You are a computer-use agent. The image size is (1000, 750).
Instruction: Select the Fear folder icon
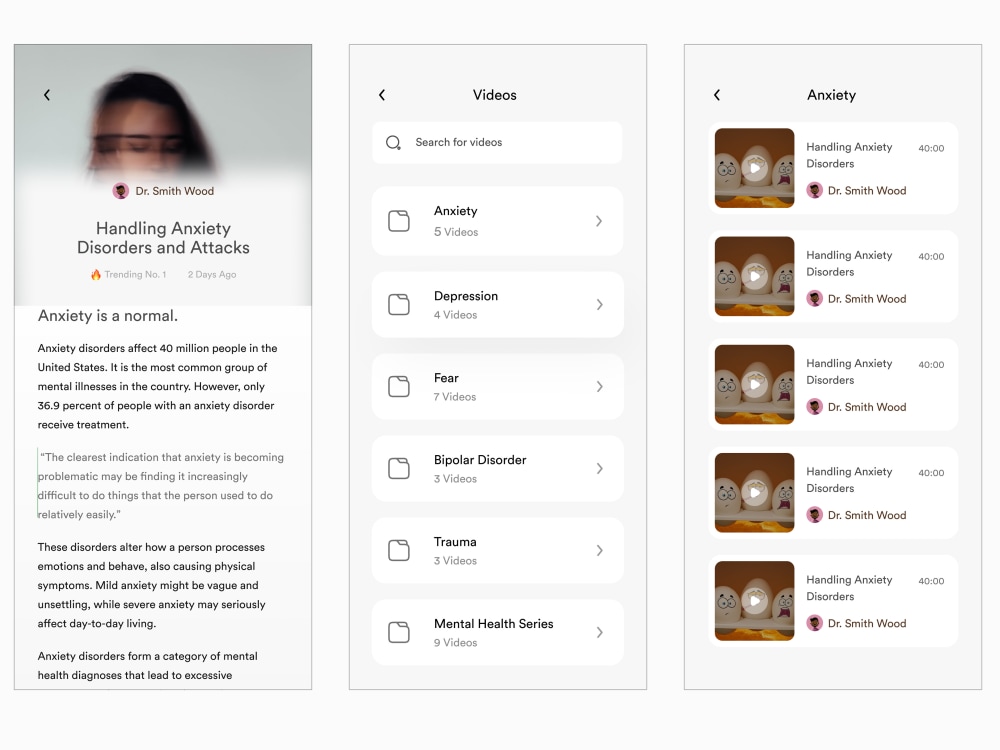point(399,386)
